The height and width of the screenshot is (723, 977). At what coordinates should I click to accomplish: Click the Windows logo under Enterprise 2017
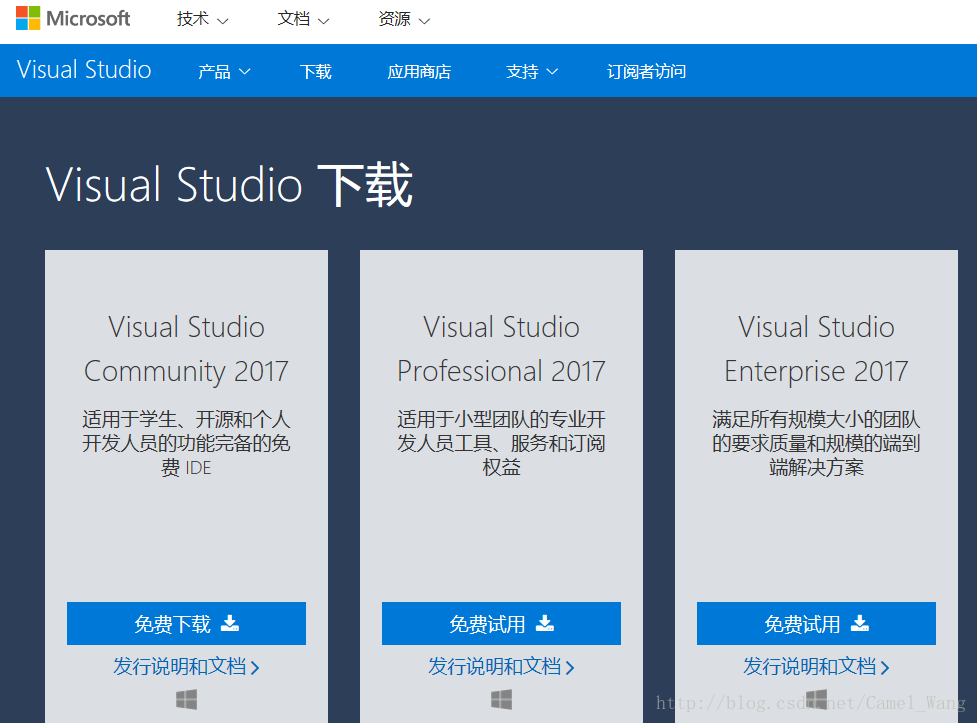tap(817, 699)
